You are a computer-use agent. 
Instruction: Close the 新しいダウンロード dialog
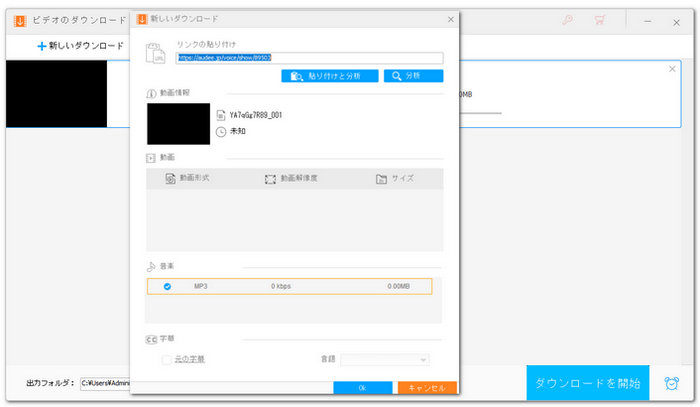click(450, 19)
